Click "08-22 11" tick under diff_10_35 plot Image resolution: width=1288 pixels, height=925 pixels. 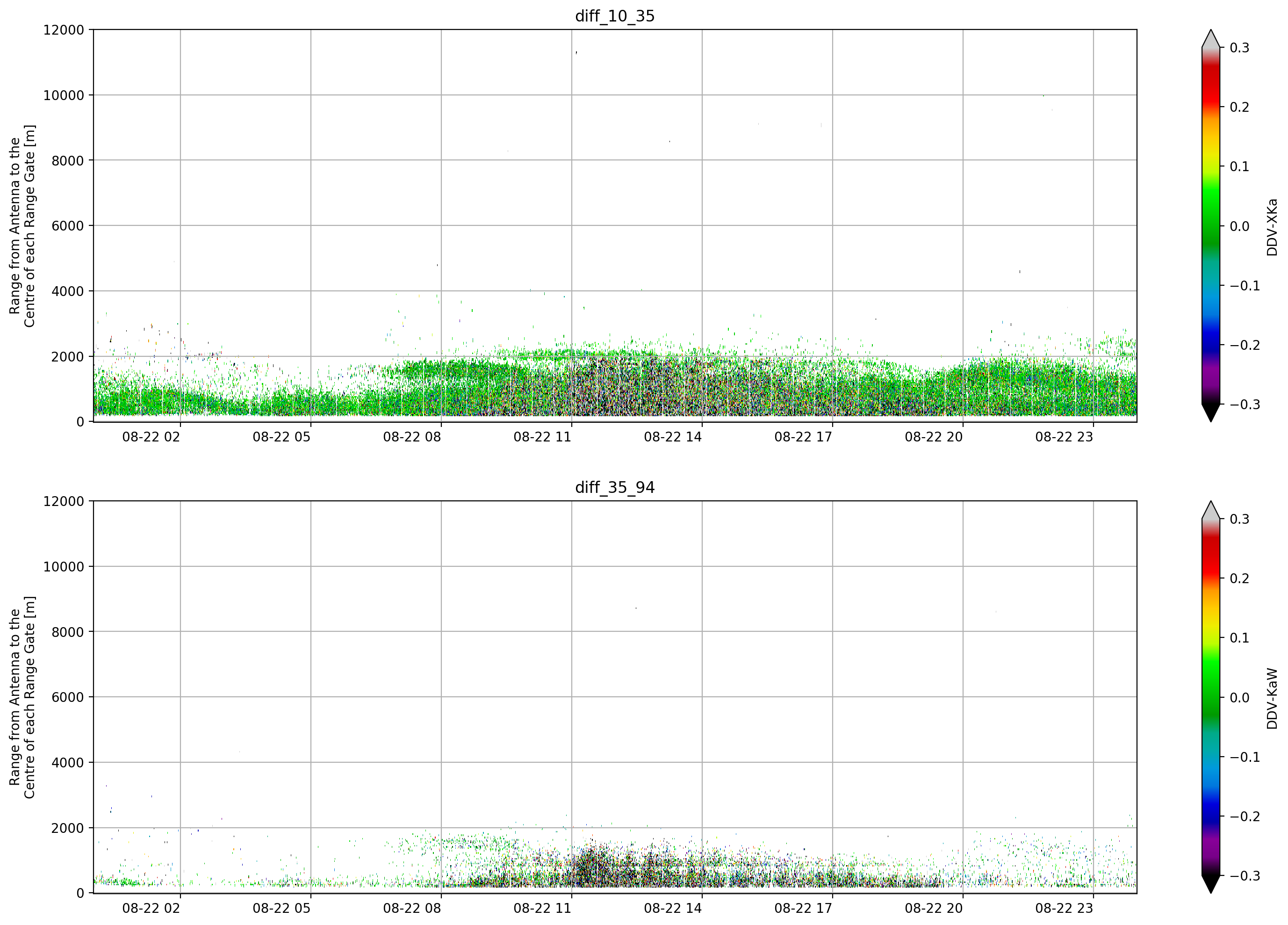click(x=542, y=437)
